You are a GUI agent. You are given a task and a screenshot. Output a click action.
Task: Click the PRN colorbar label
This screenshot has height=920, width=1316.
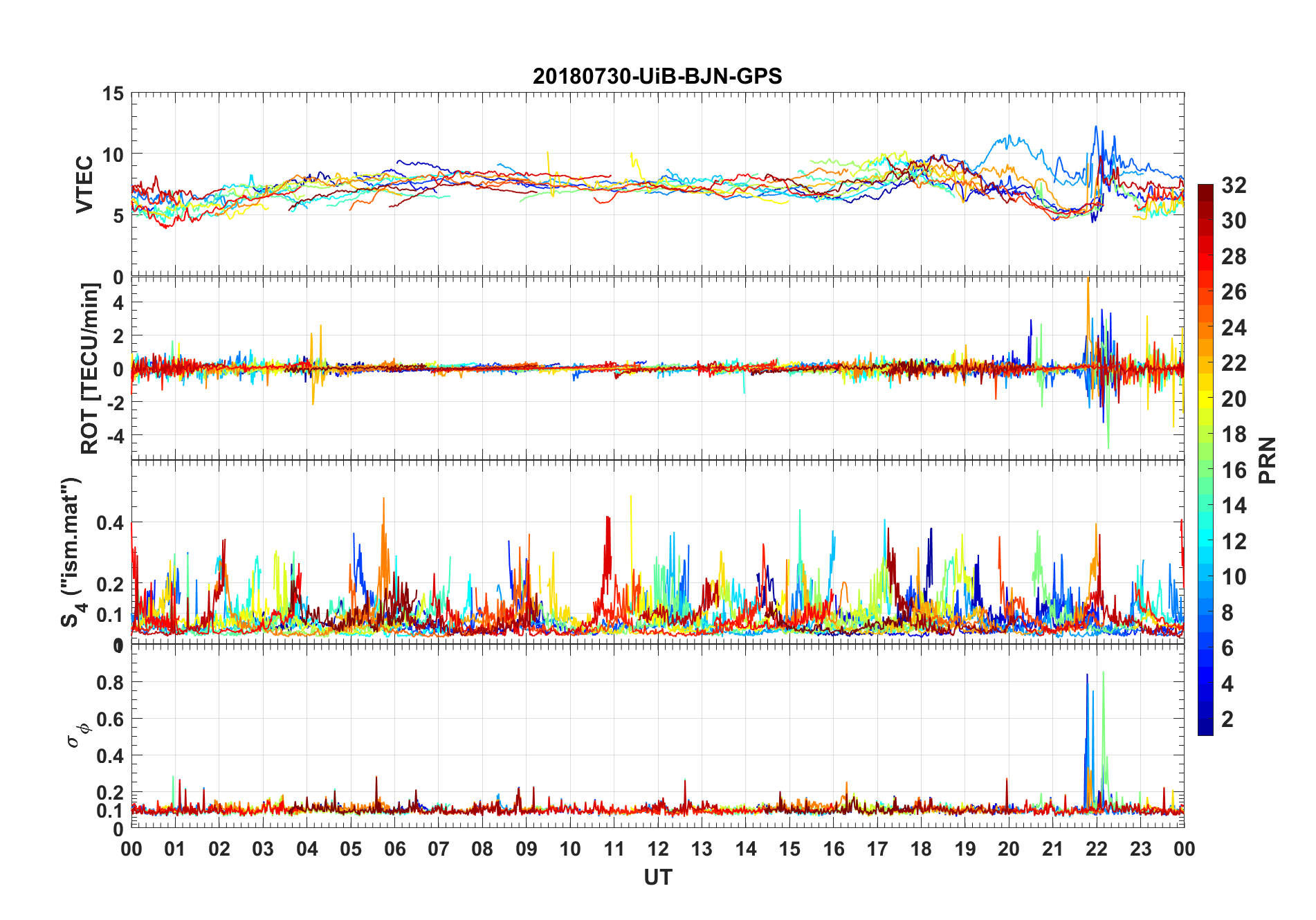tap(1267, 460)
